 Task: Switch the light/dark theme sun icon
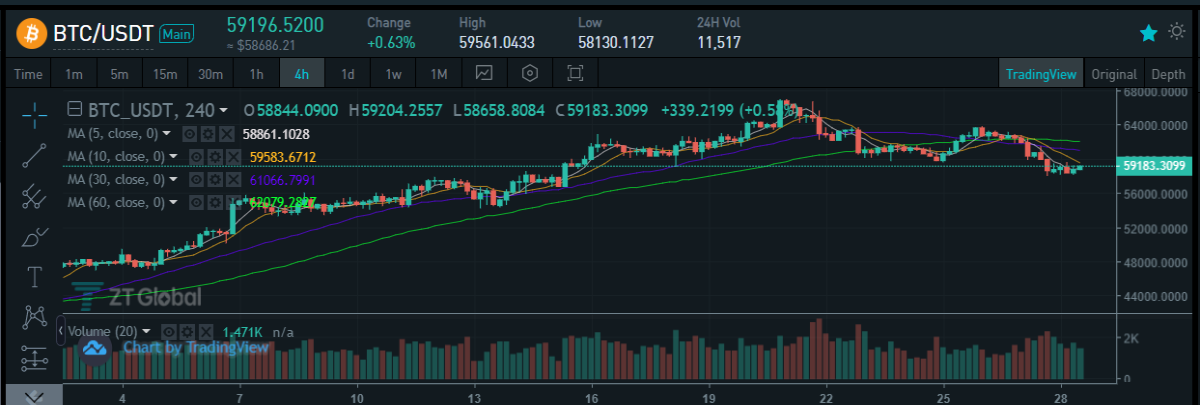tap(1176, 33)
